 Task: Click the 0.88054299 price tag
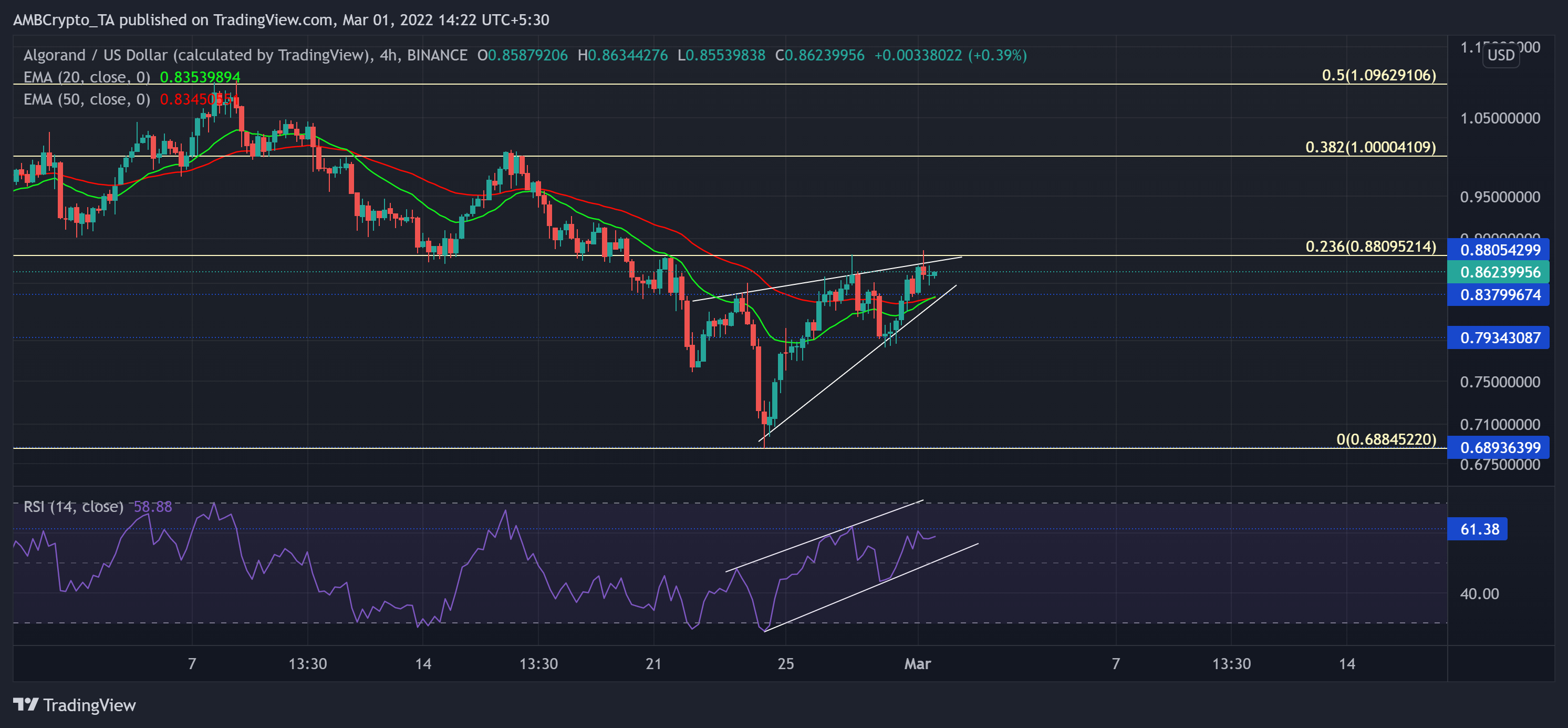[x=1498, y=250]
